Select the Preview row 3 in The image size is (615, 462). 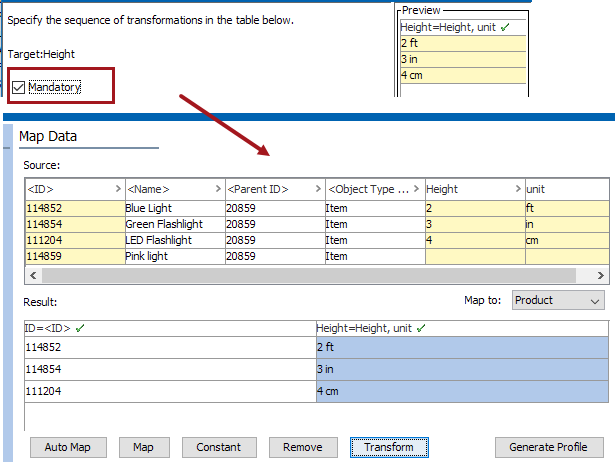coord(463,59)
